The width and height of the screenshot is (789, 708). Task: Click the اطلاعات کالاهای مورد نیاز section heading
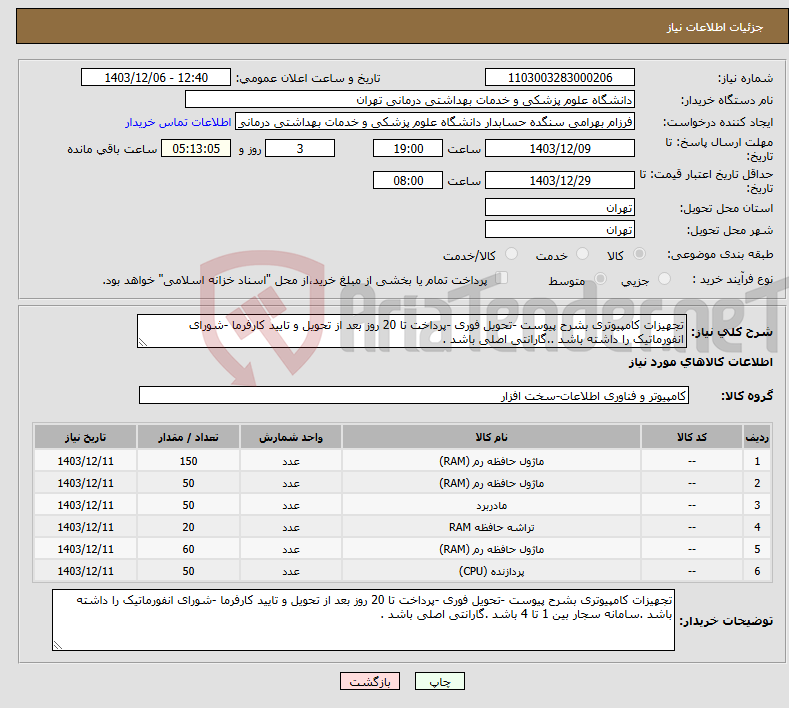tap(700, 362)
